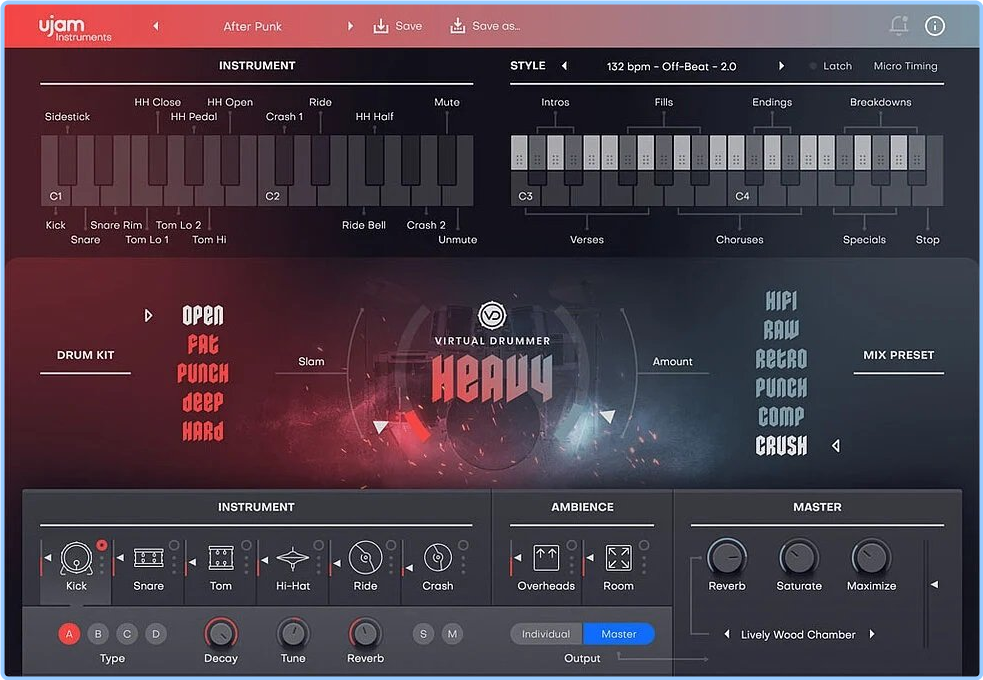
Task: Click the Maximize knob
Action: (871, 557)
